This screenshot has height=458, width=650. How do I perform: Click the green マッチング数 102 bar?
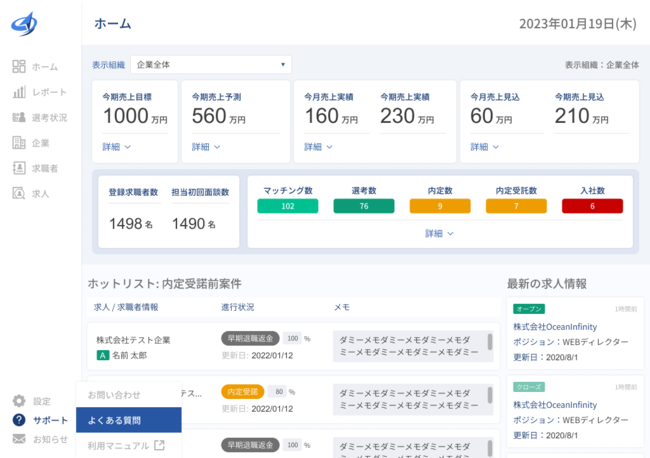(287, 207)
